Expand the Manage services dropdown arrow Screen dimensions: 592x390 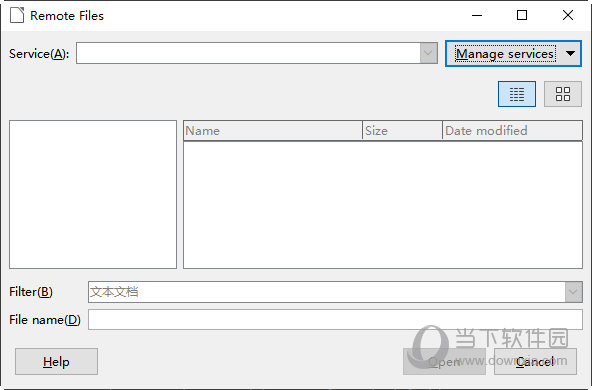point(570,54)
